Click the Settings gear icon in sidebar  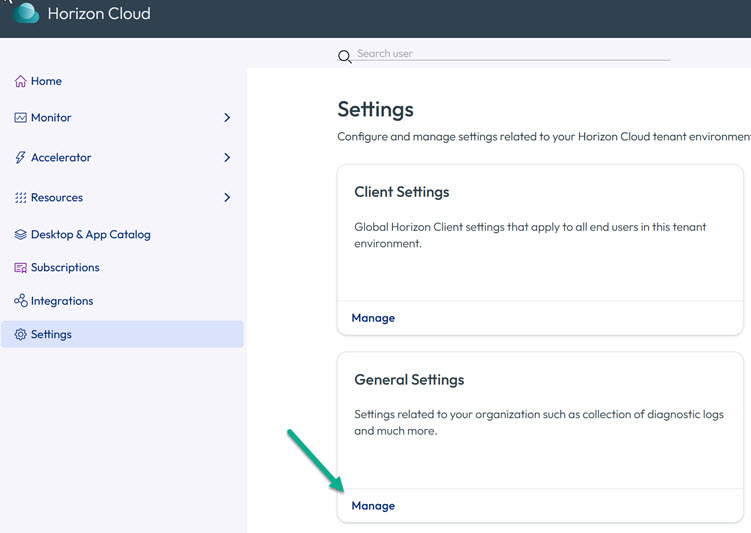[20, 334]
